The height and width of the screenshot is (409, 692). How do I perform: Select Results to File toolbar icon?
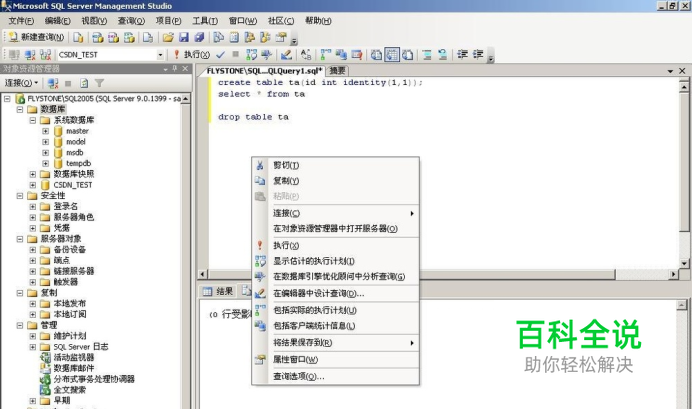tap(408, 54)
